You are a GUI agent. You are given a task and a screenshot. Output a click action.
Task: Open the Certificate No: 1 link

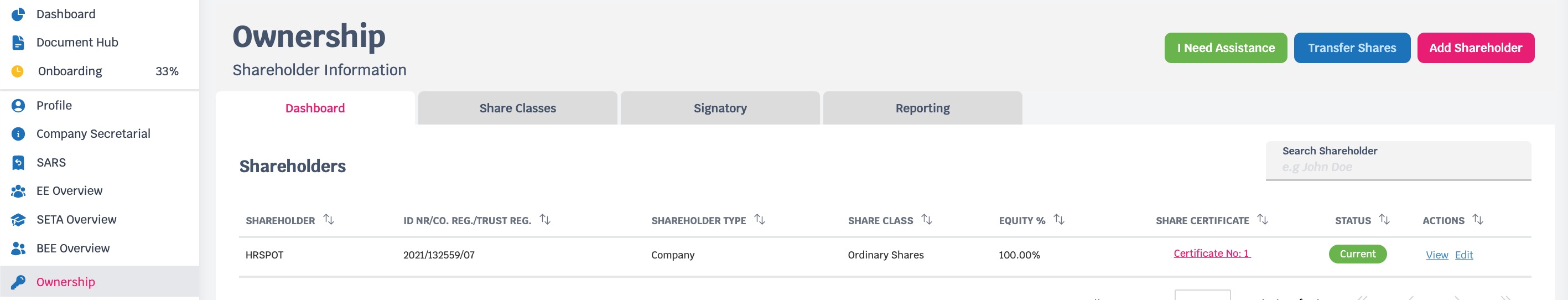click(x=1211, y=254)
